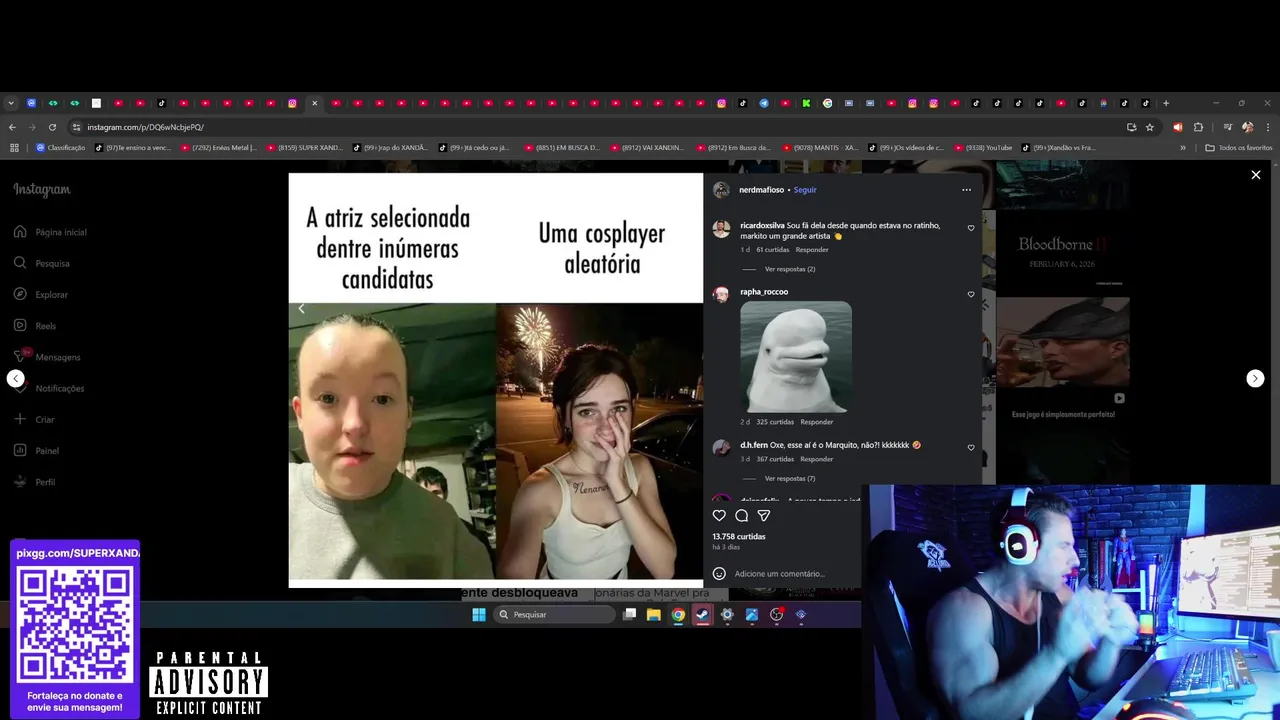Click the comment bubble icon under post
This screenshot has width=1280, height=720.
[742, 516]
